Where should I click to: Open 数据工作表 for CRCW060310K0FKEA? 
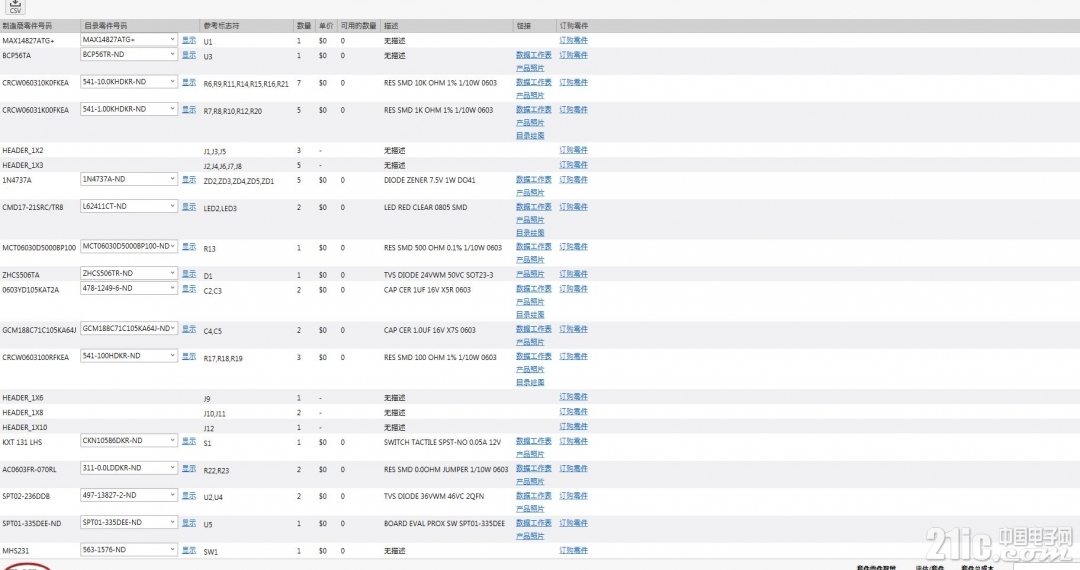point(534,83)
